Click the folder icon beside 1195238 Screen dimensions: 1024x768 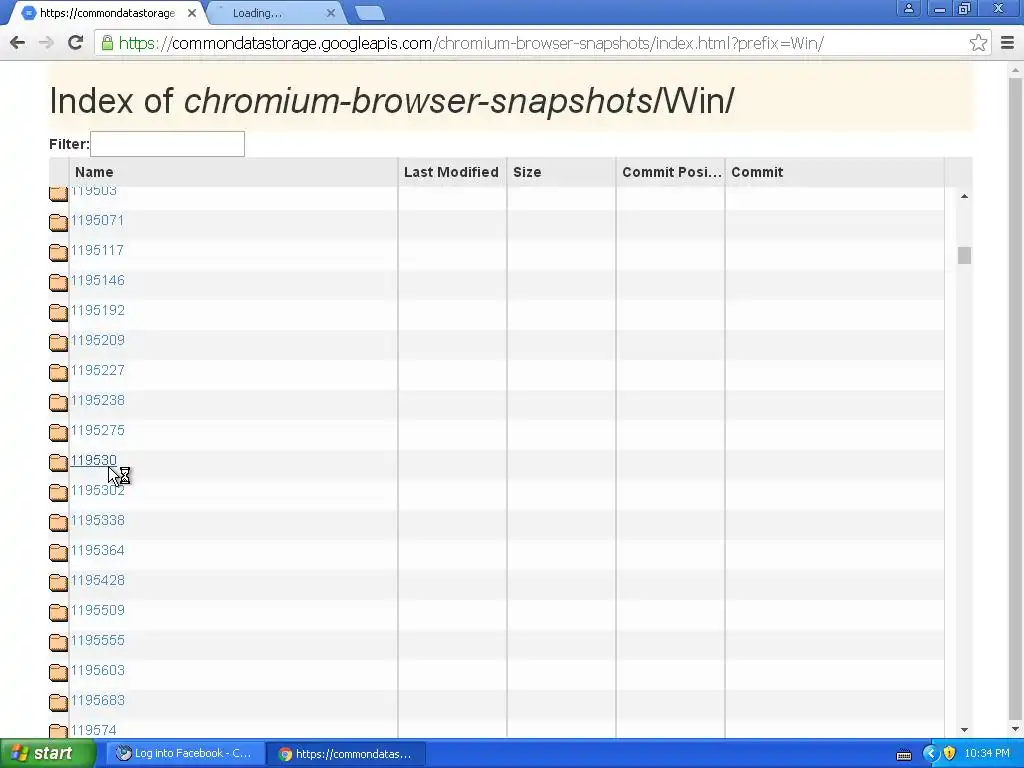tap(58, 403)
